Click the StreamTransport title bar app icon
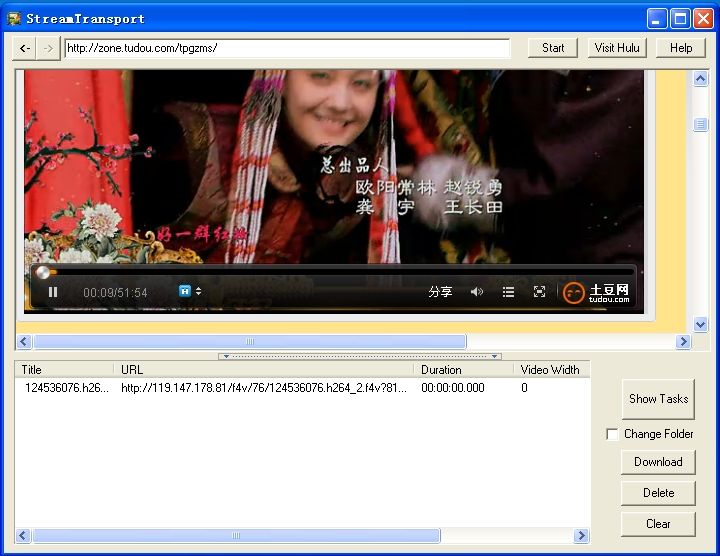Viewport: 720px width, 556px height. click(x=14, y=18)
